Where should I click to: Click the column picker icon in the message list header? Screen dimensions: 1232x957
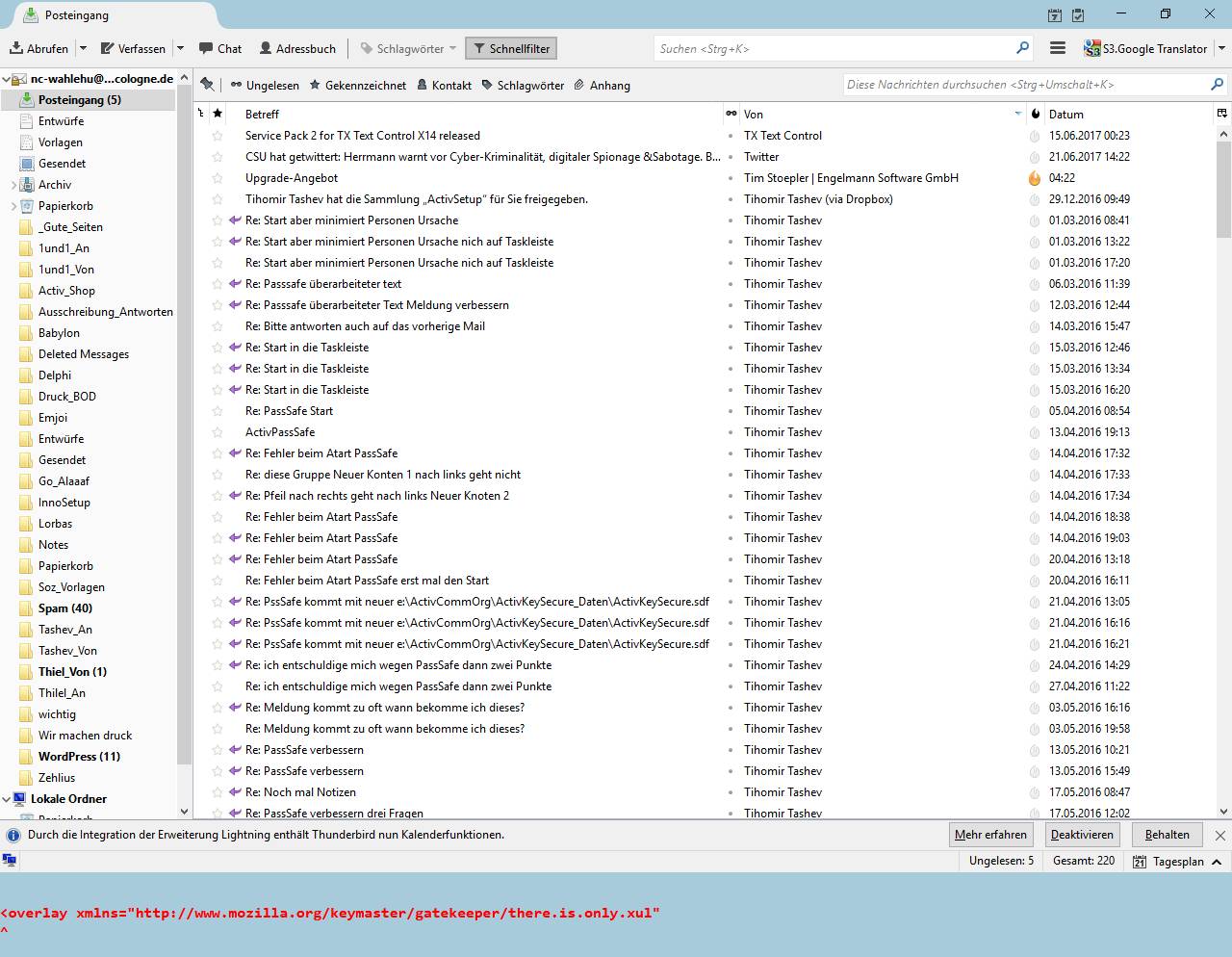point(1221,114)
